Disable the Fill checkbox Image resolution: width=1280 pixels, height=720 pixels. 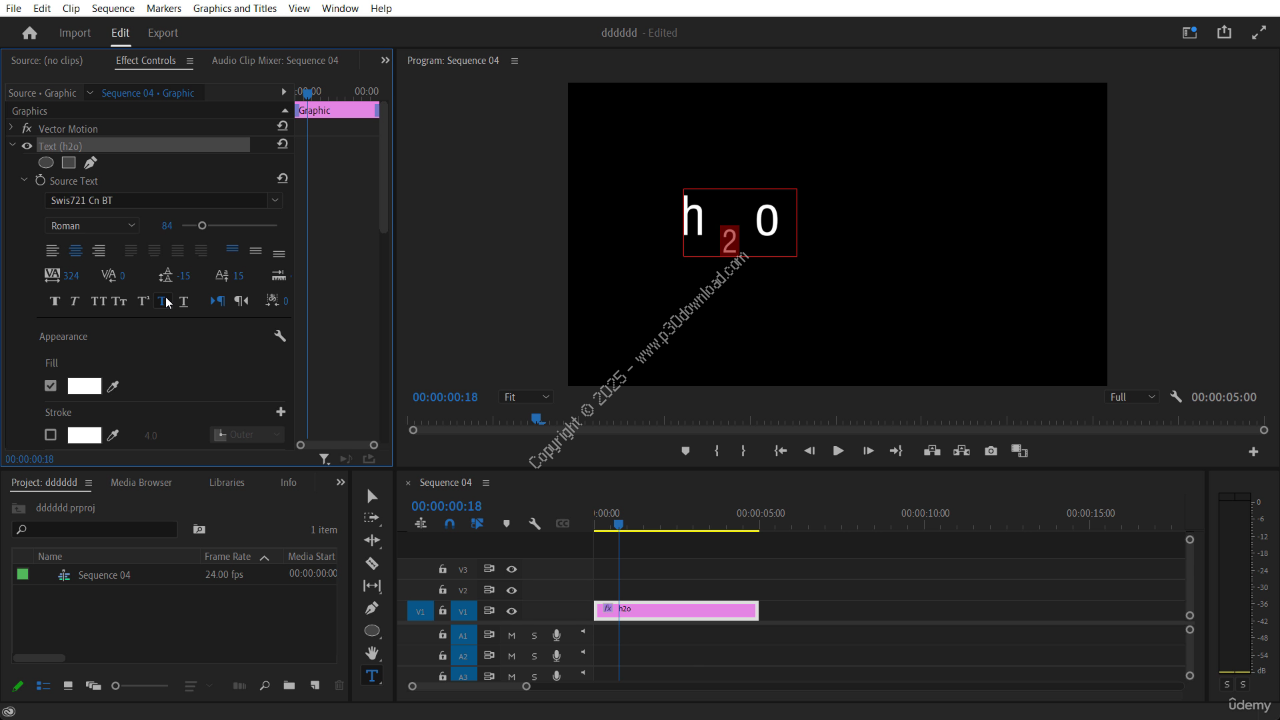point(51,386)
